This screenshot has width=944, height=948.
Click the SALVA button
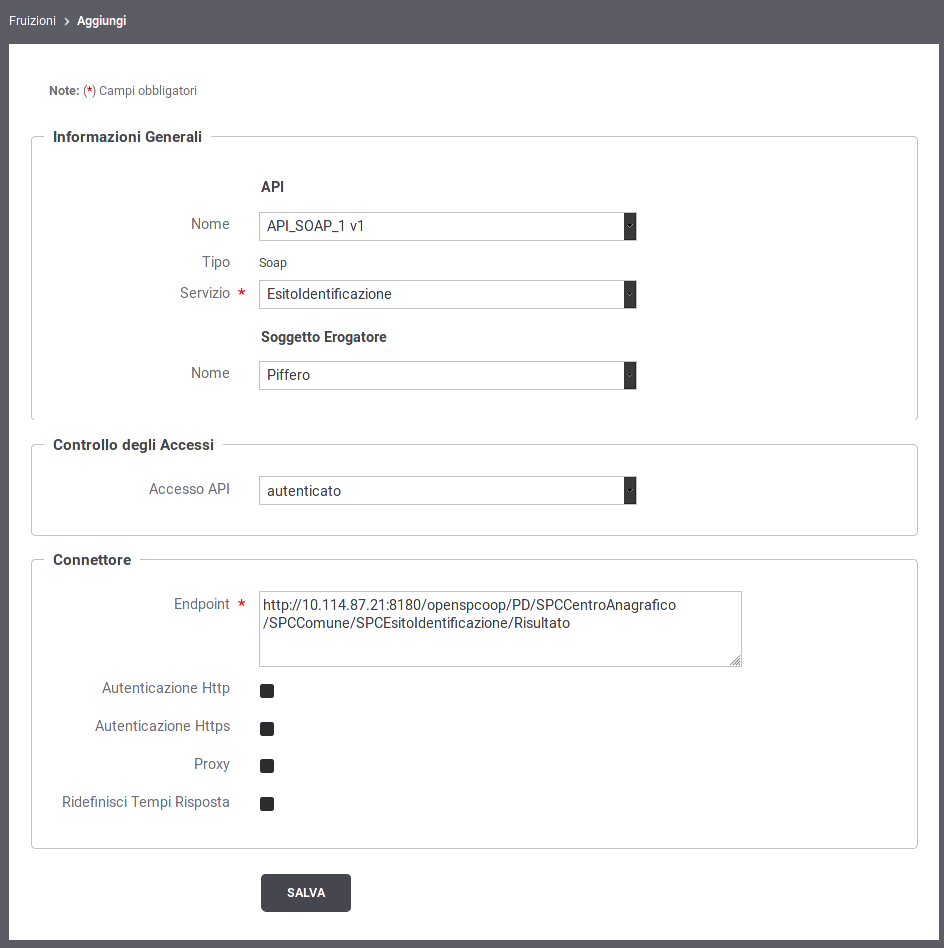[x=306, y=892]
